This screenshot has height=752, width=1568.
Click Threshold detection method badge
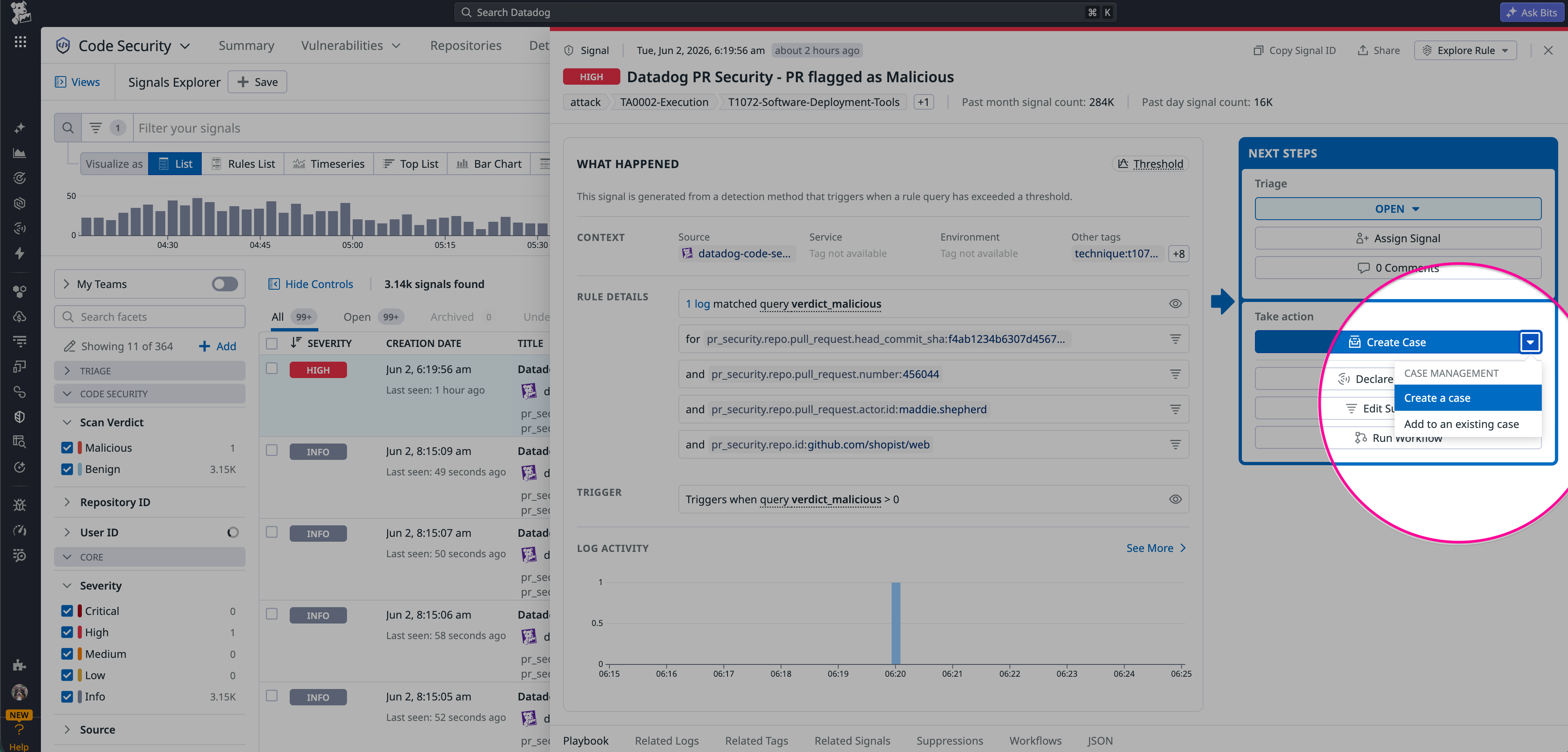1151,164
